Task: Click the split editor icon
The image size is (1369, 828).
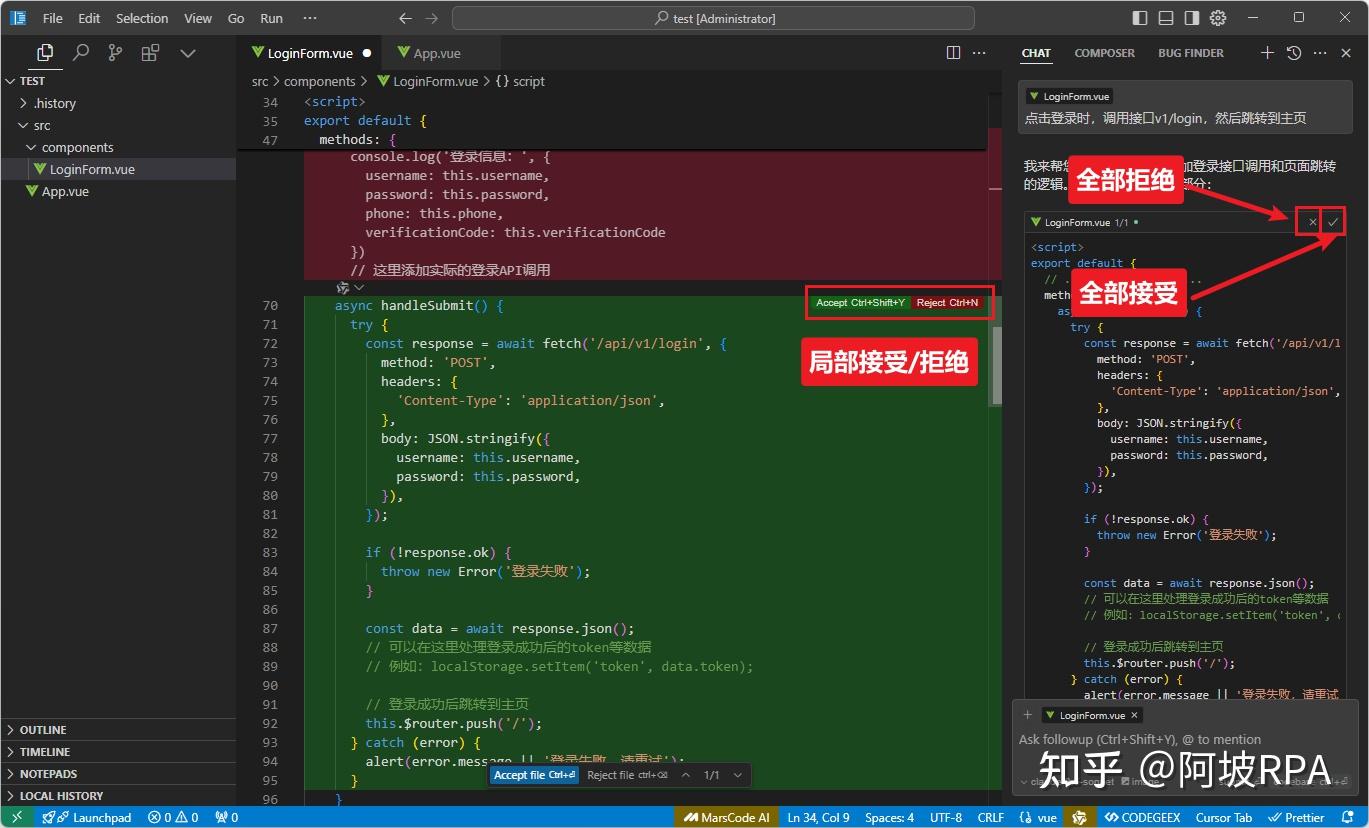Action: (953, 53)
